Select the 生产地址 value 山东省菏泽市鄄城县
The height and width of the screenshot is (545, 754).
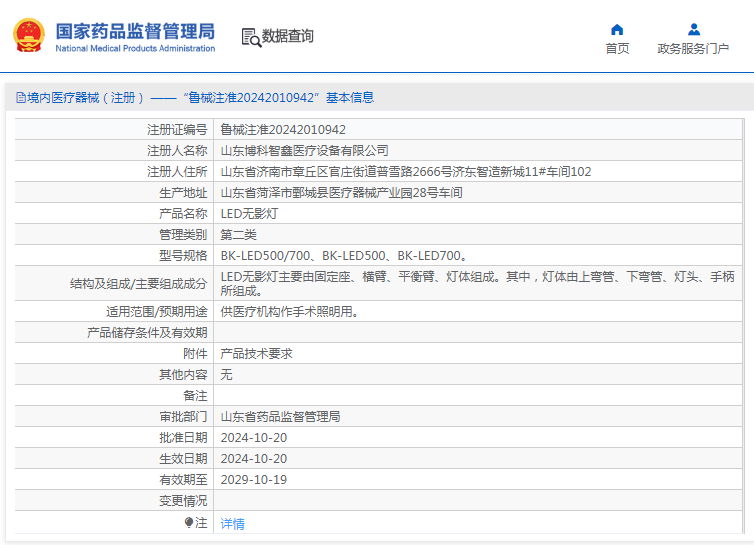pos(341,193)
